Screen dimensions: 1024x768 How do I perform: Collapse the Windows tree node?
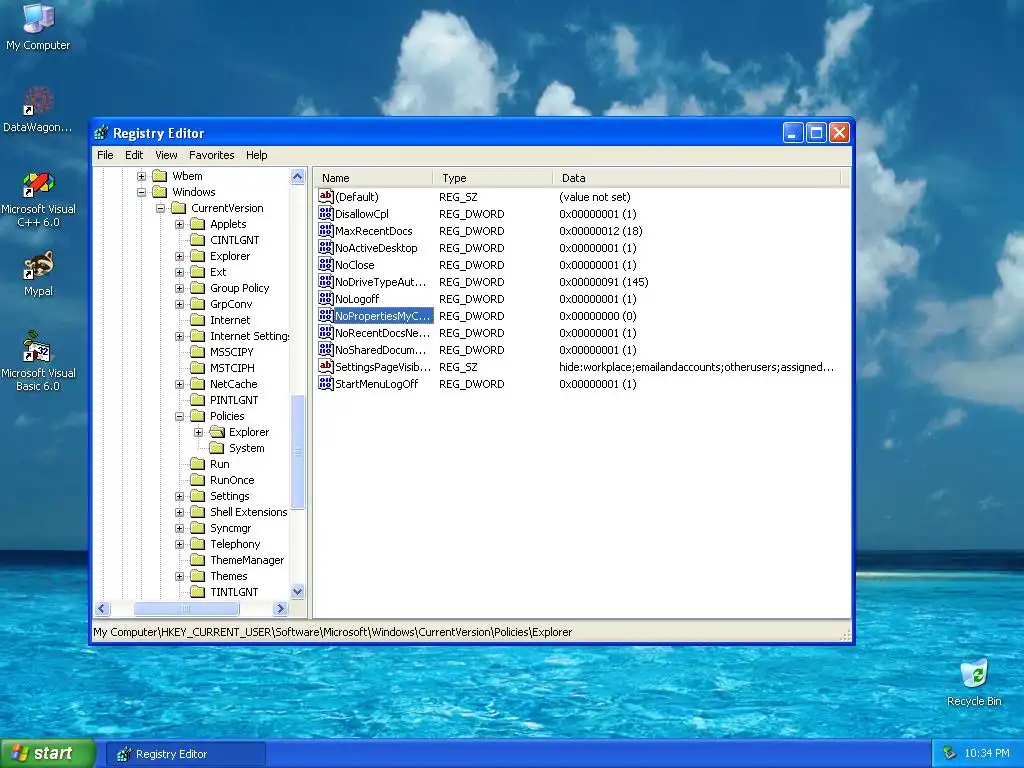[x=142, y=192]
